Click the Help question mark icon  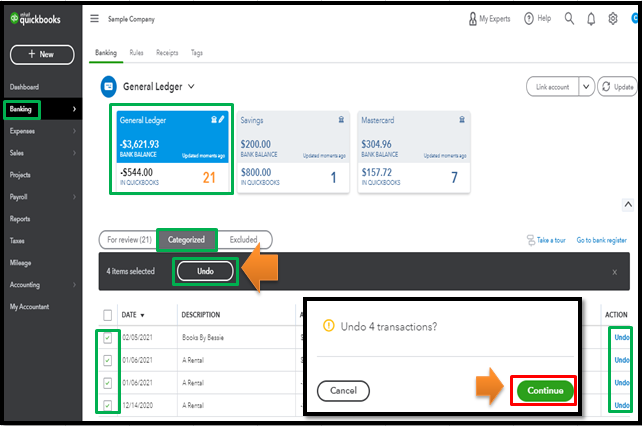[529, 18]
